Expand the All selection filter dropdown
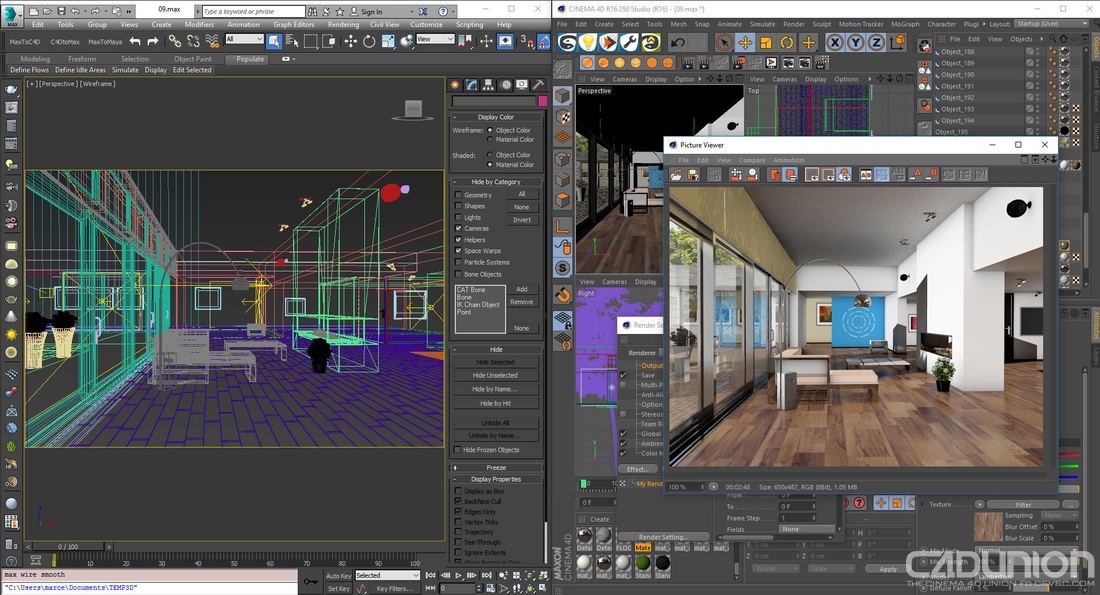Screen dimensions: 1100x595 click(x=244, y=40)
